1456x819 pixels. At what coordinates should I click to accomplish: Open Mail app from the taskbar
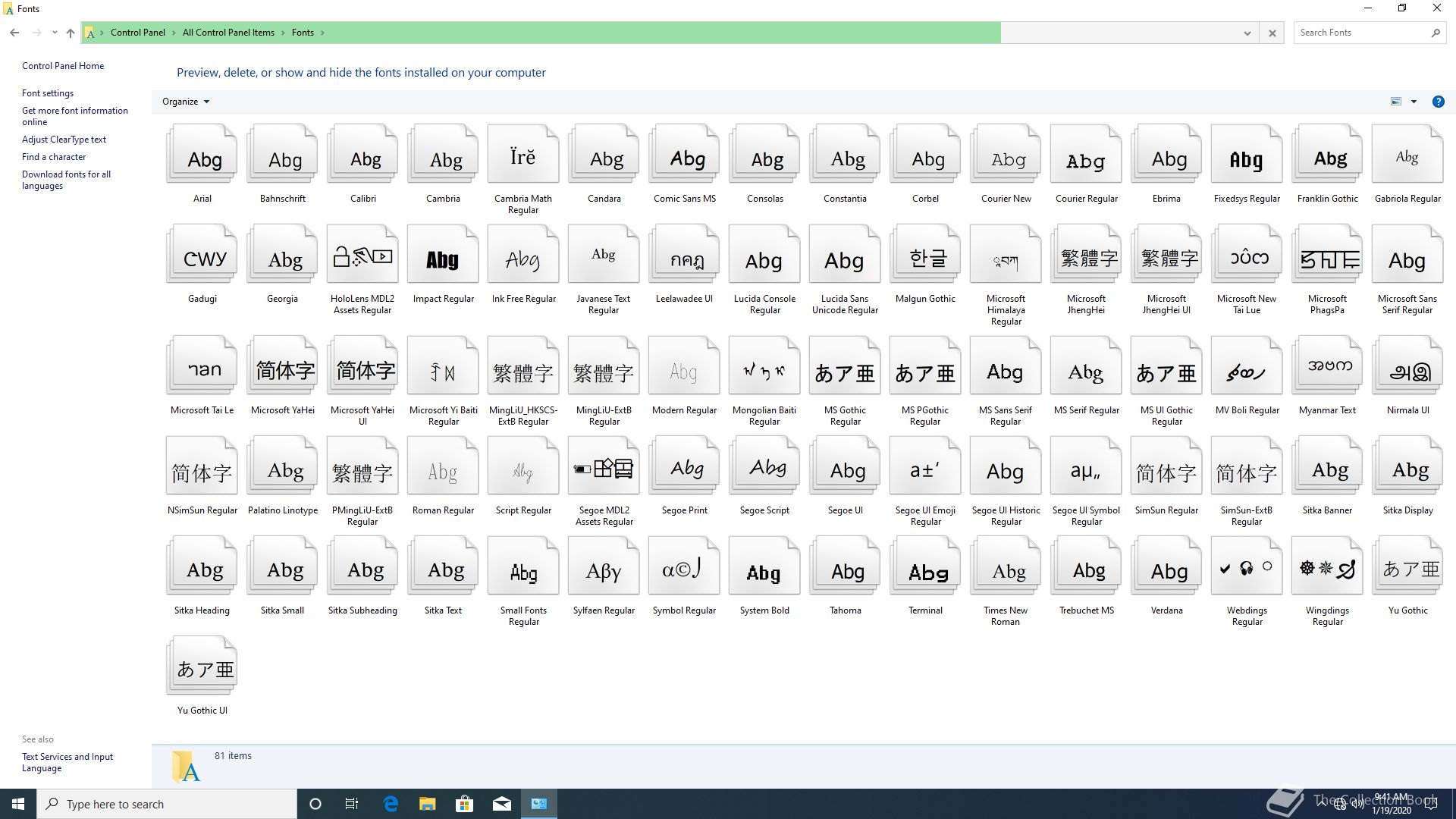click(501, 804)
